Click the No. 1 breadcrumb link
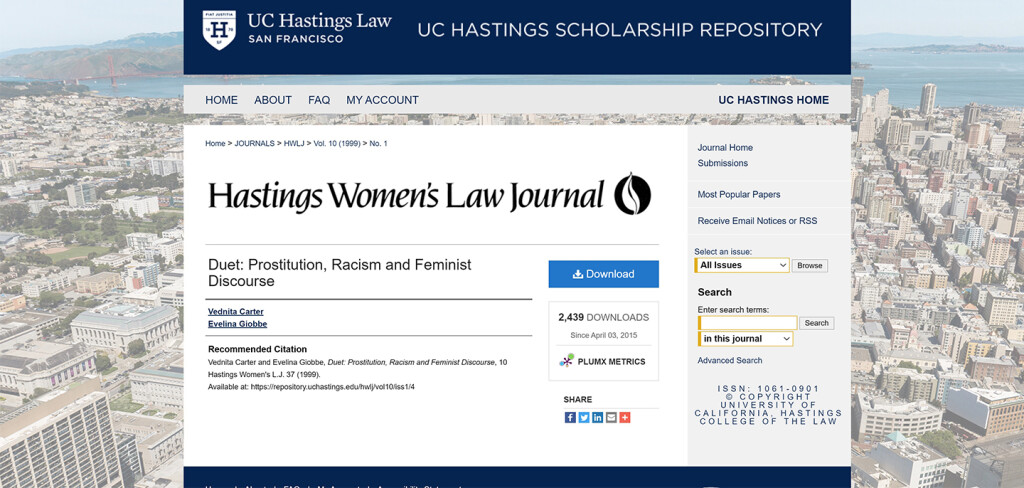 pos(378,144)
